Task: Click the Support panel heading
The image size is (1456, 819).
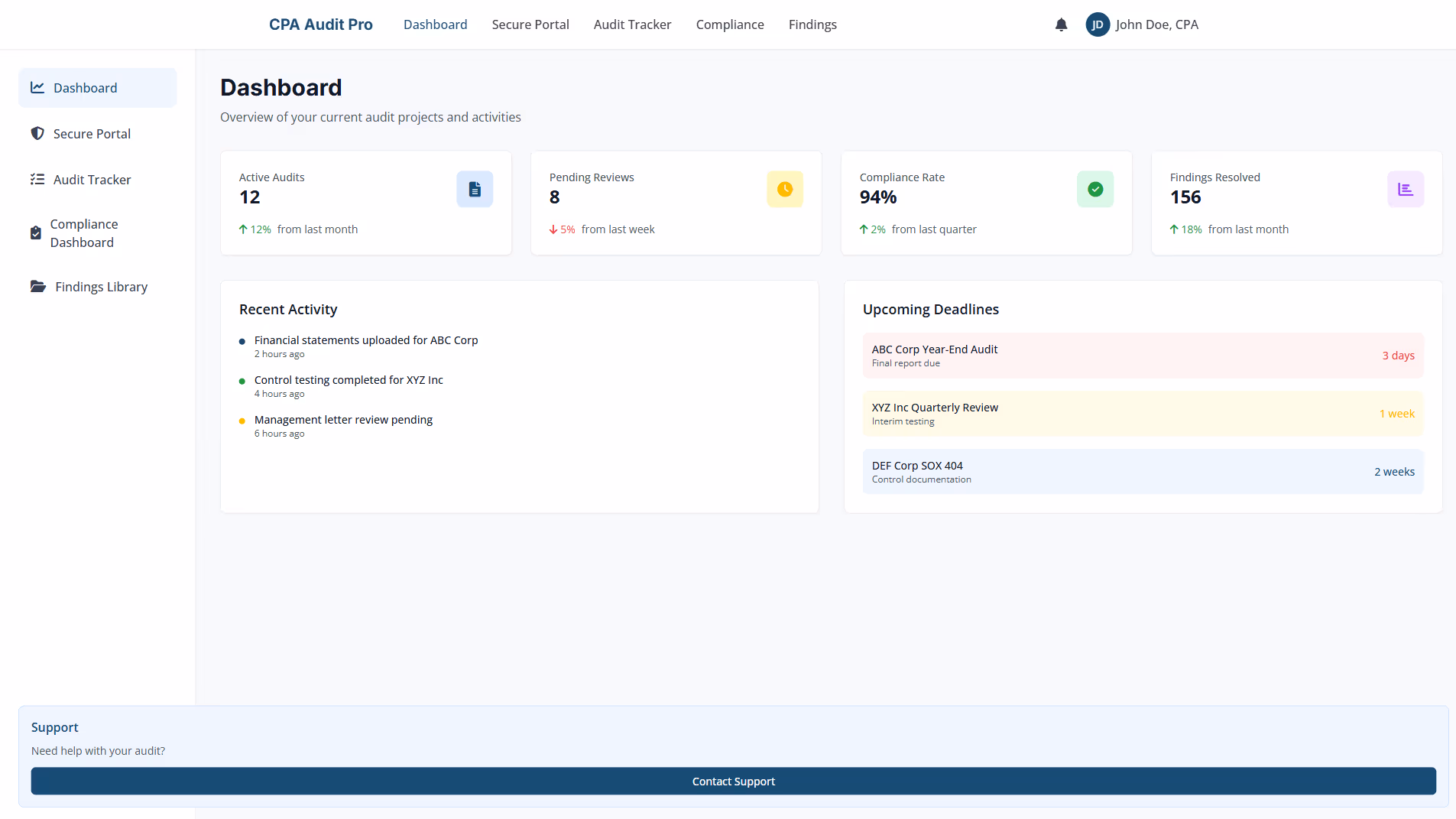Action: coord(55,727)
